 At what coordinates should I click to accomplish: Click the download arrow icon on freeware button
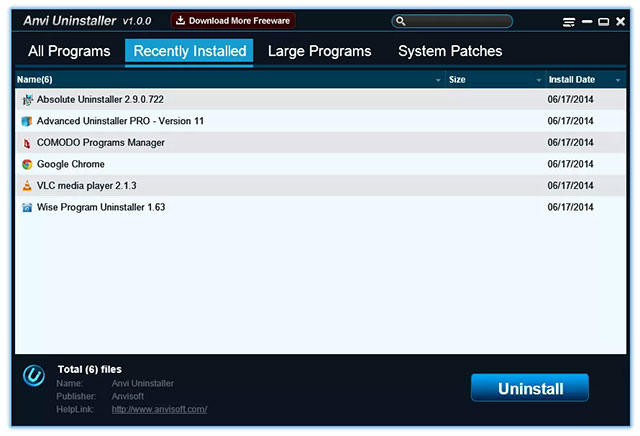tap(180, 20)
